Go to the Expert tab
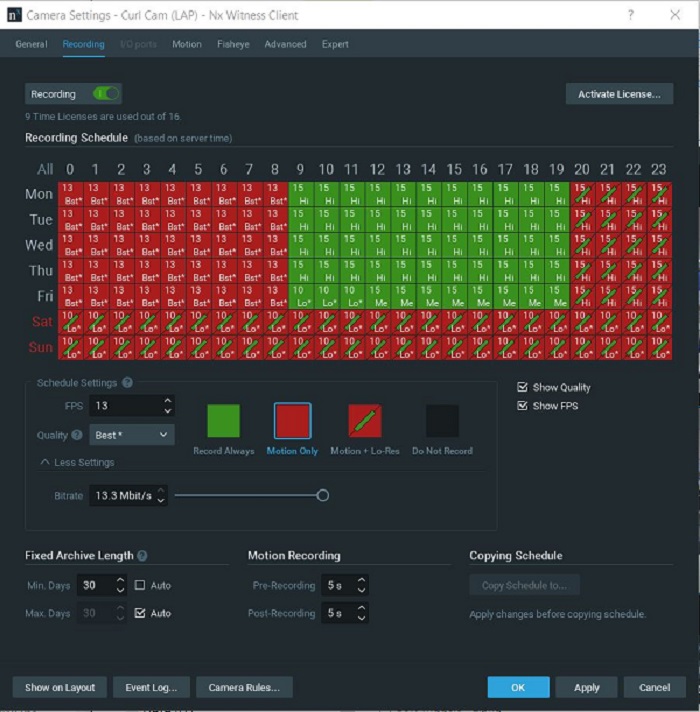Image resolution: width=700 pixels, height=712 pixels. [x=335, y=44]
